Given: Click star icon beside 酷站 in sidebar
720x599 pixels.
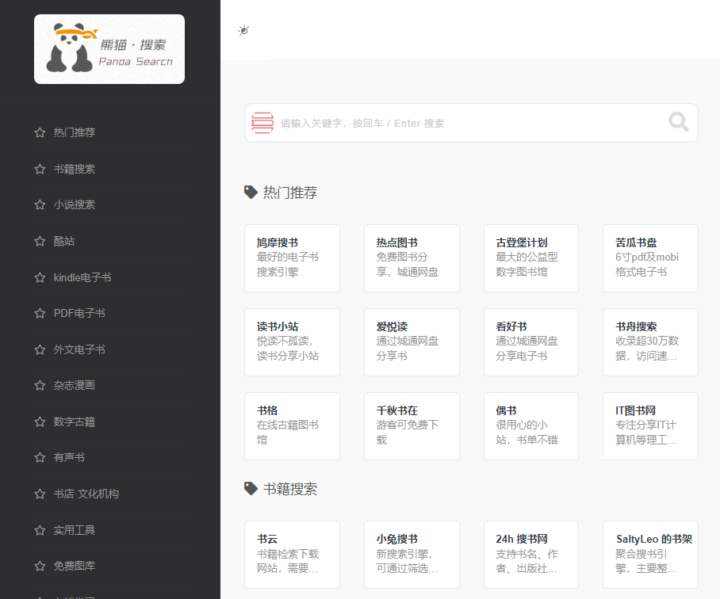Looking at the screenshot, I should (40, 241).
